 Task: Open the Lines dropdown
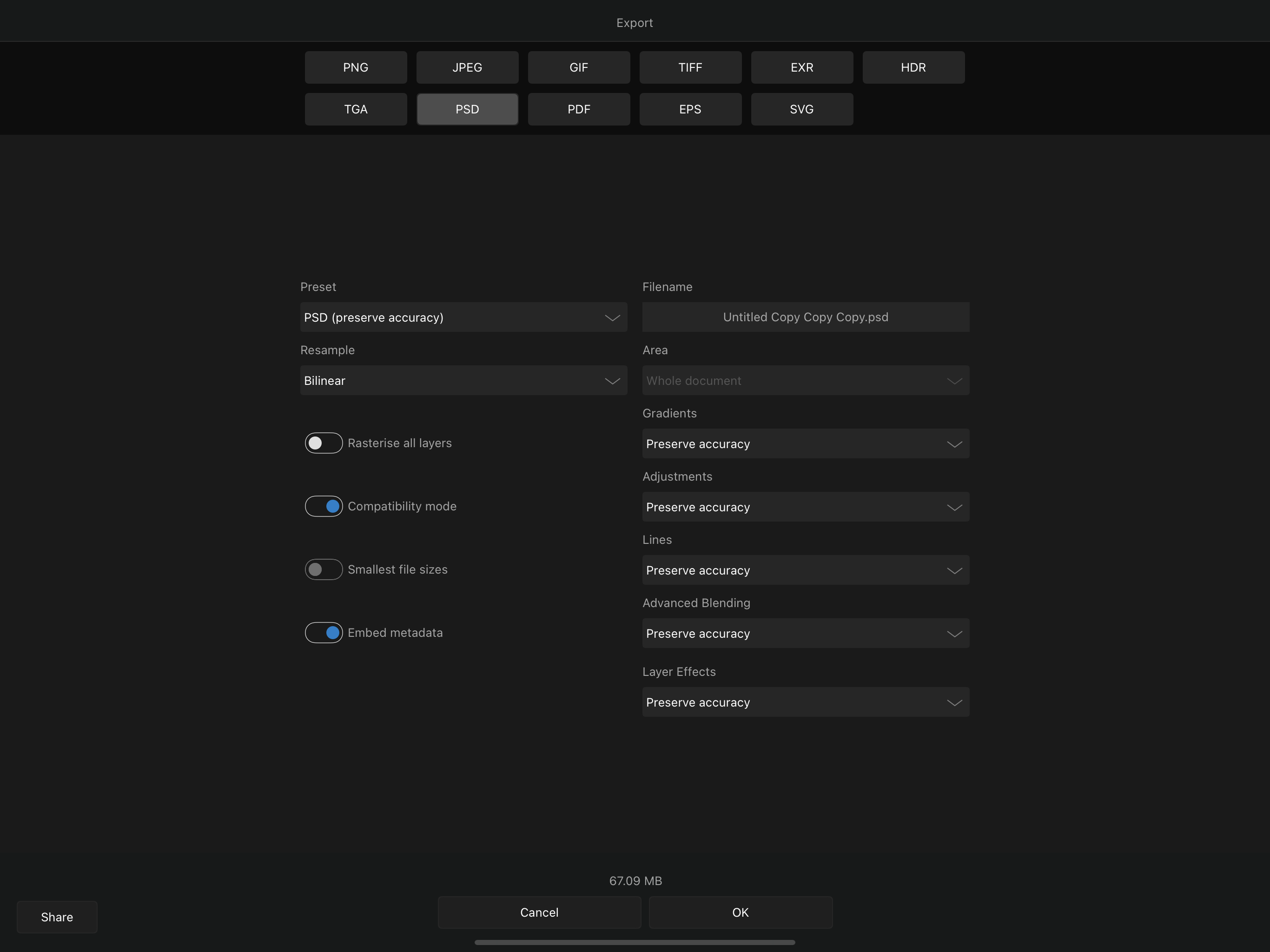pyautogui.click(x=806, y=569)
